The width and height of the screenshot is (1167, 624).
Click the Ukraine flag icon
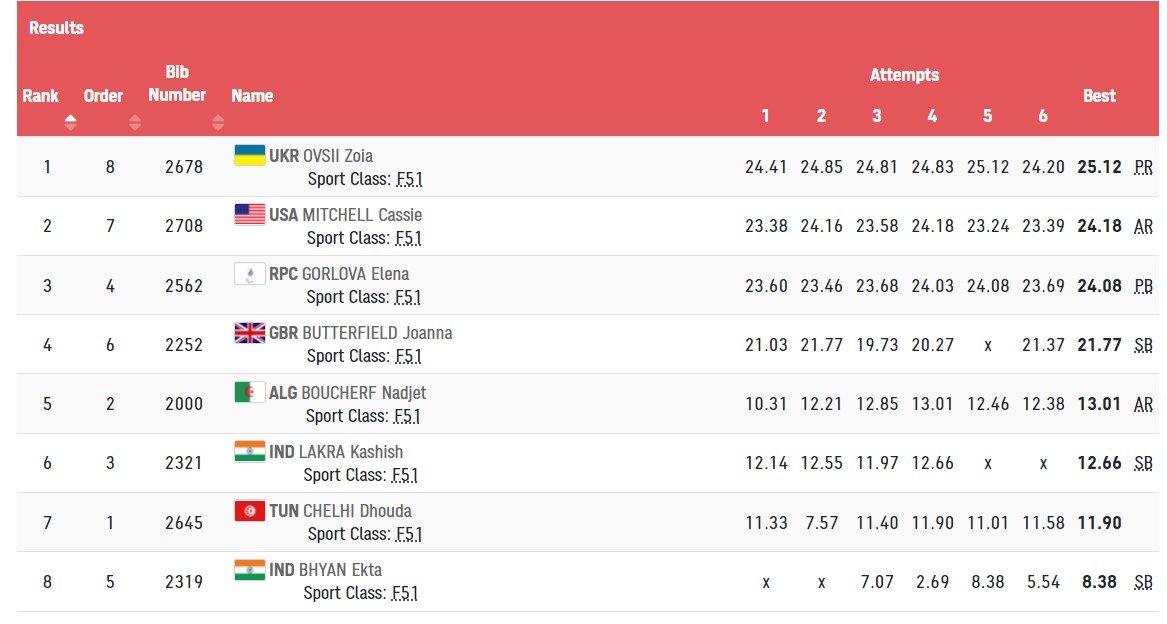249,155
